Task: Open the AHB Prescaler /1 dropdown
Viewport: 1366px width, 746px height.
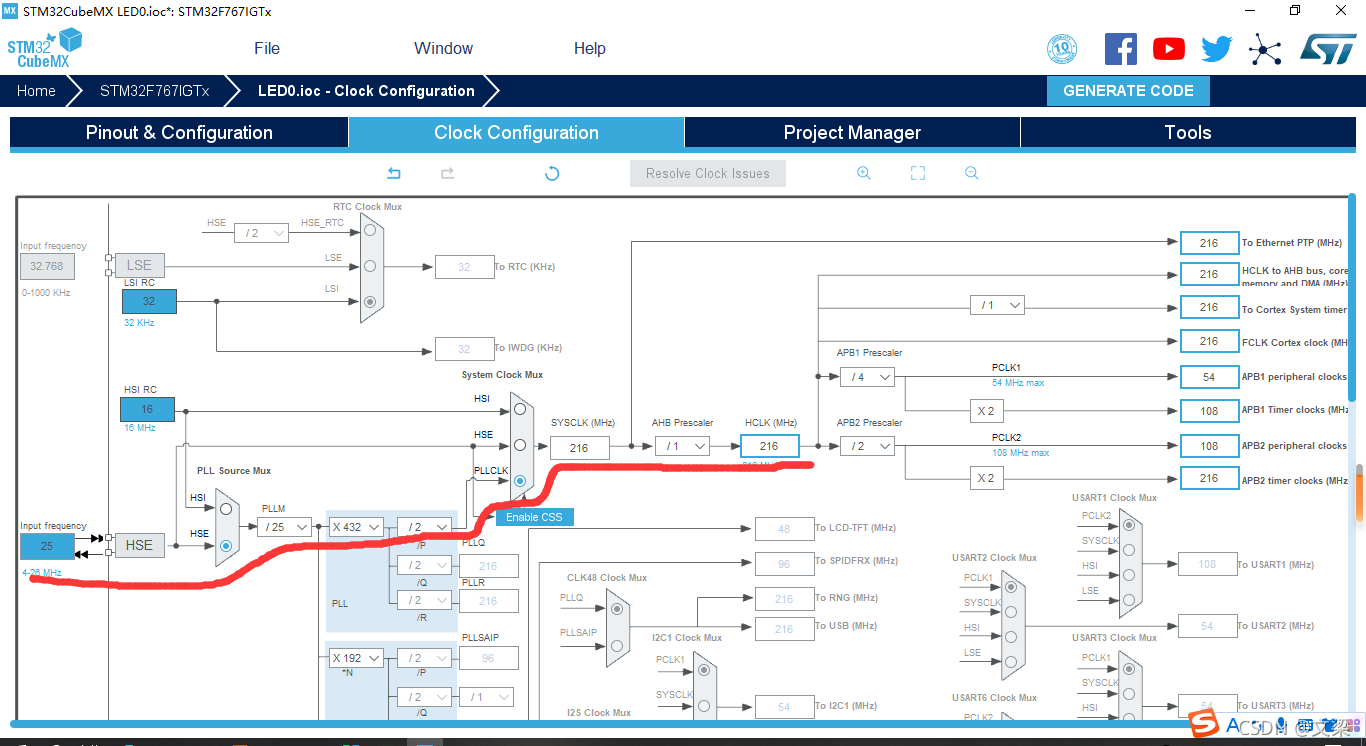Action: (x=683, y=446)
